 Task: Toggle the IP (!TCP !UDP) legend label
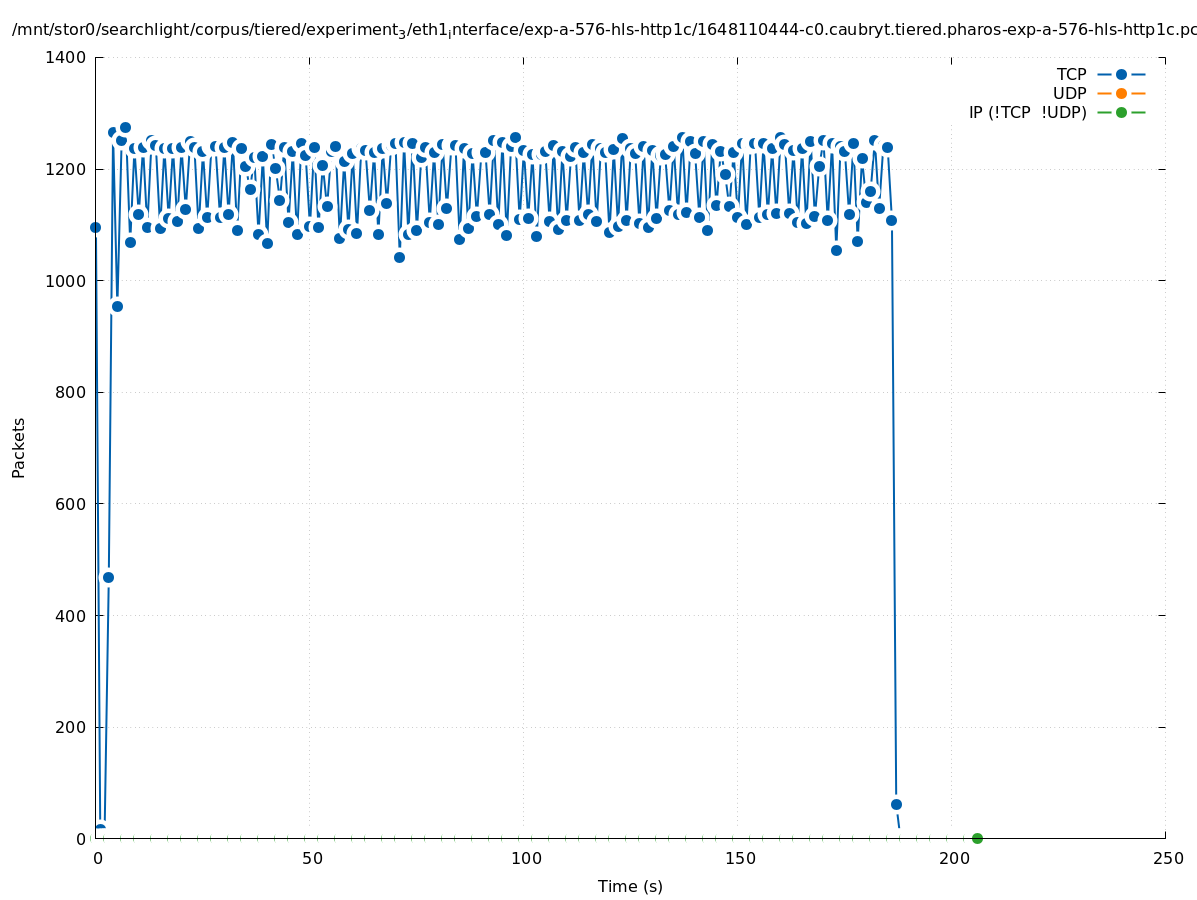pos(1027,112)
